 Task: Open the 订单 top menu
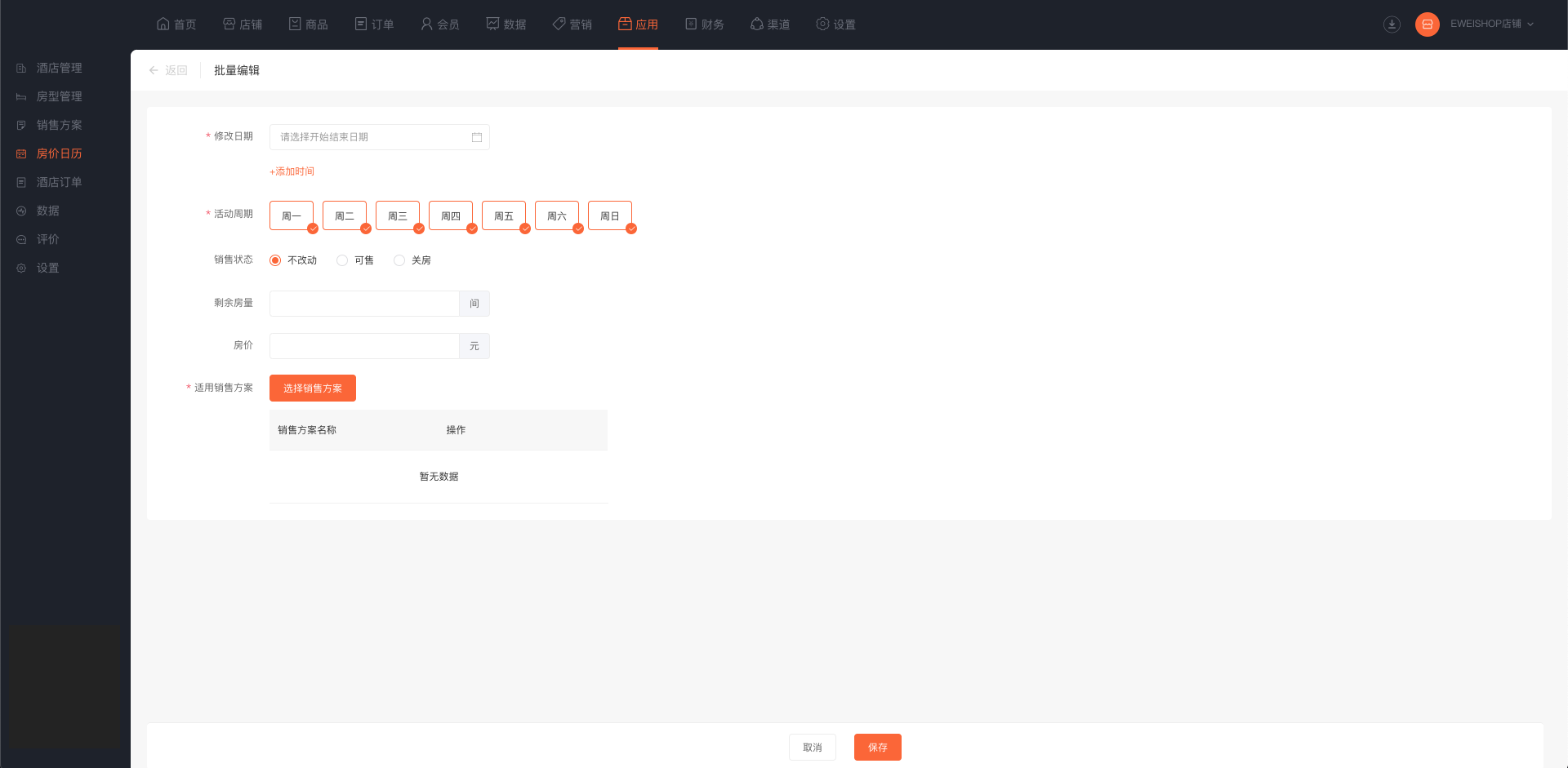pyautogui.click(x=374, y=24)
